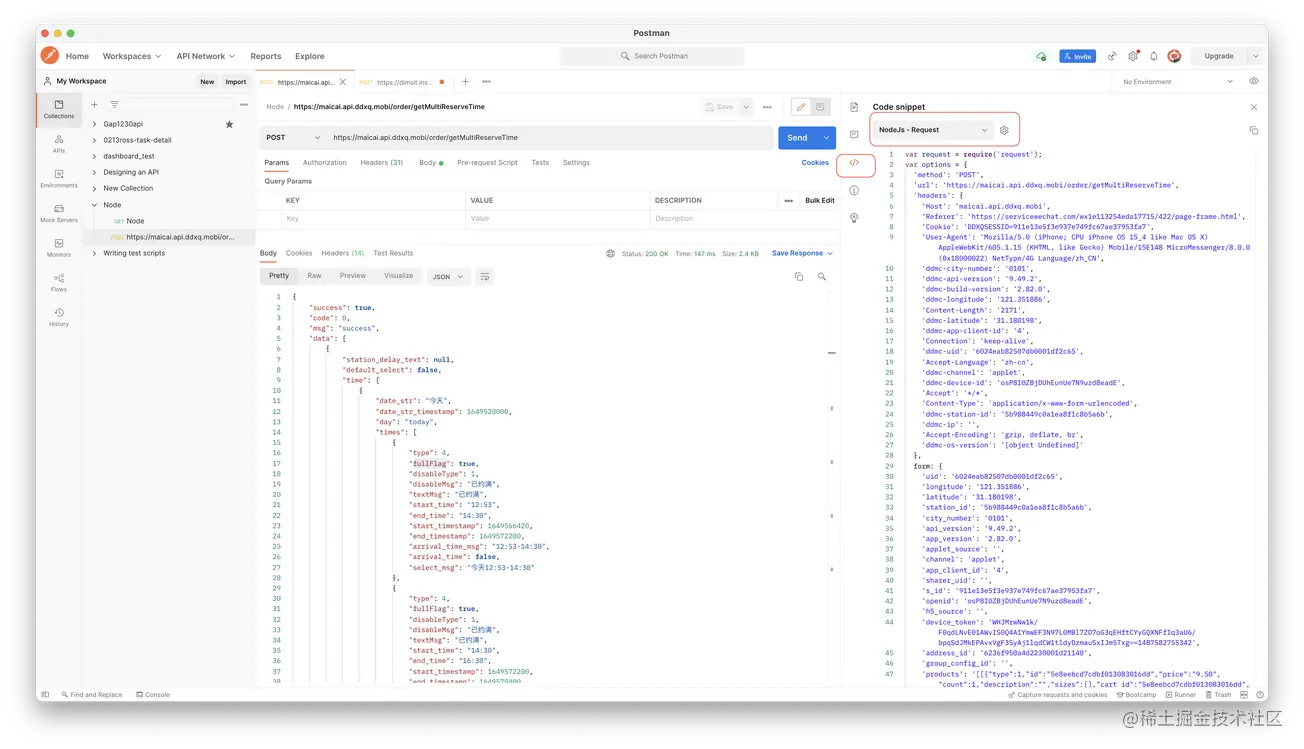Open Postman settings gear in header
Screen dimensions: 1304x749
tap(1133, 57)
